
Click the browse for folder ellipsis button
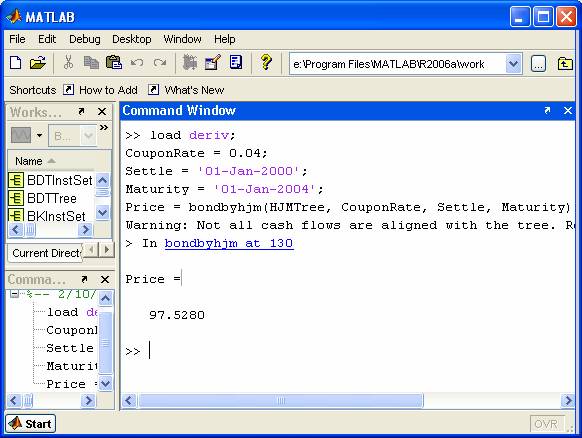pyautogui.click(x=538, y=64)
